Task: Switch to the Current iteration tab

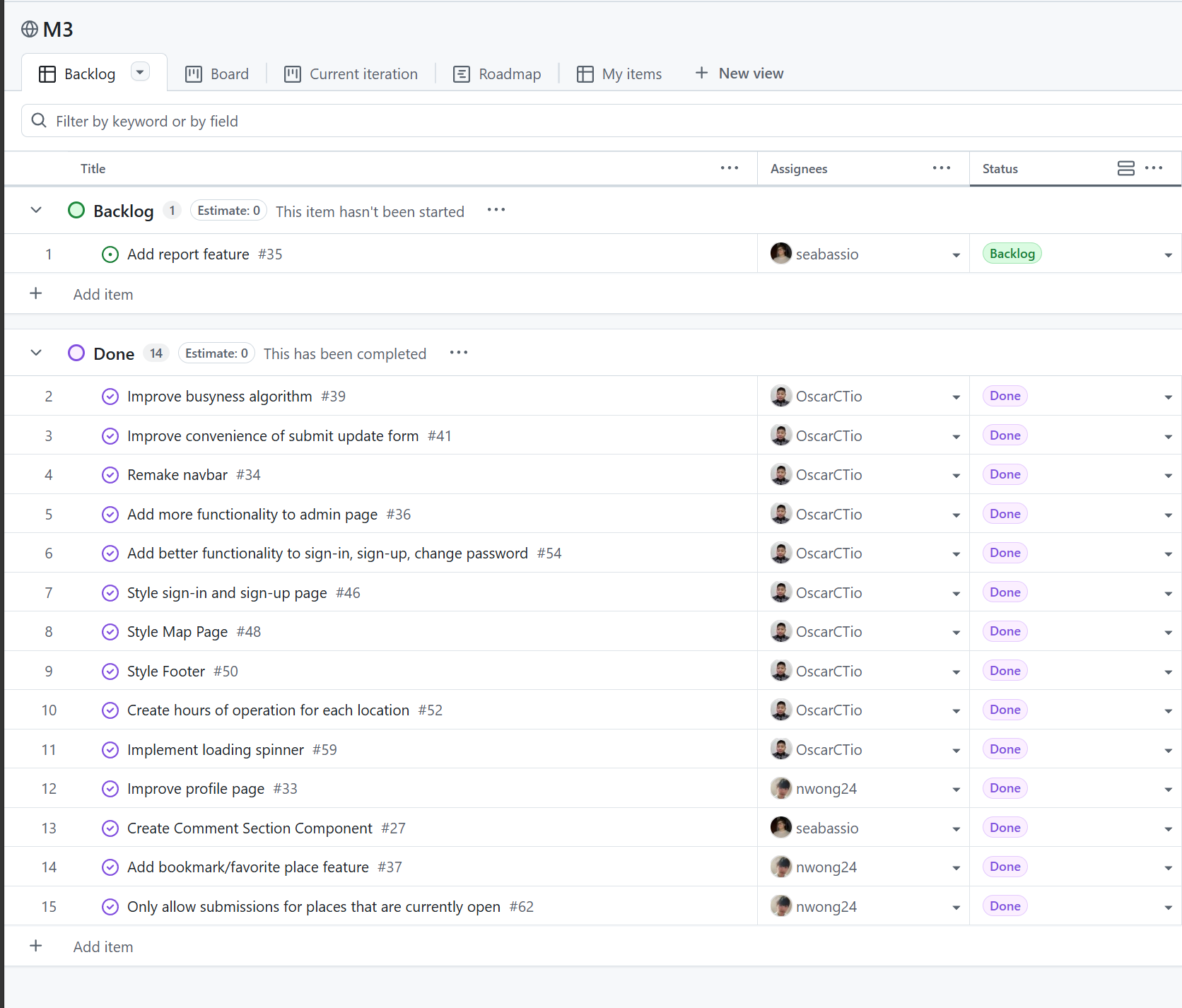Action: coord(351,74)
